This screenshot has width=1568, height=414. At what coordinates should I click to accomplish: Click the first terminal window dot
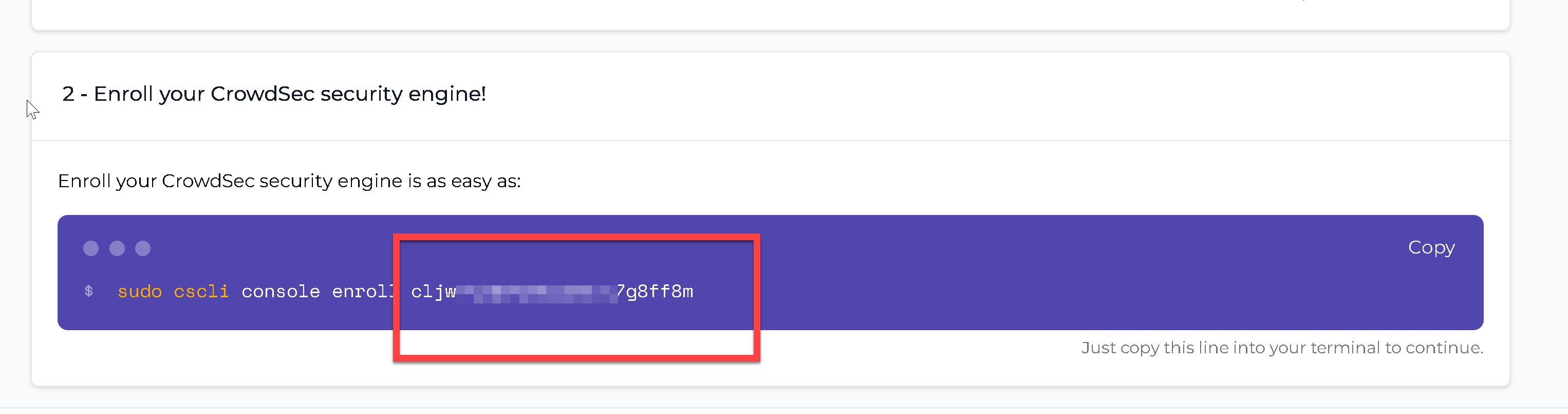(91, 249)
